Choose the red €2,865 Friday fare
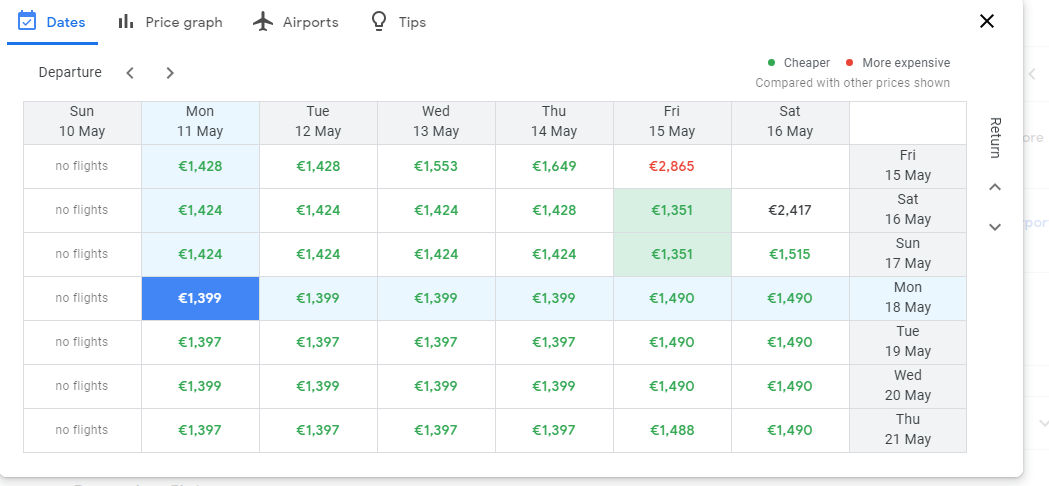This screenshot has width=1049, height=486. click(x=672, y=166)
